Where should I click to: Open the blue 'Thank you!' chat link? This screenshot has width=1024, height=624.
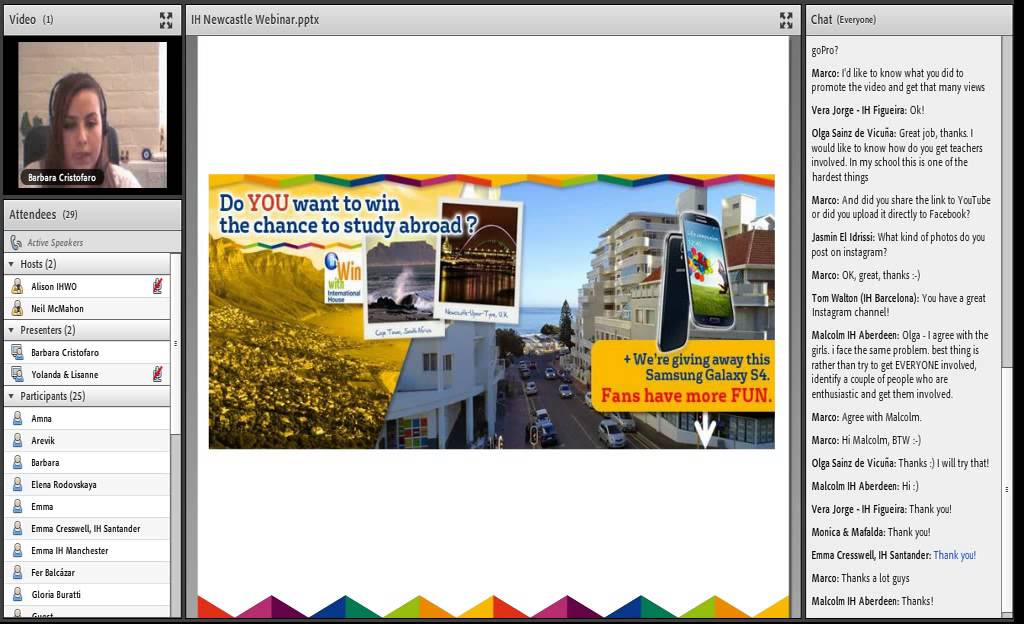pyautogui.click(x=954, y=555)
